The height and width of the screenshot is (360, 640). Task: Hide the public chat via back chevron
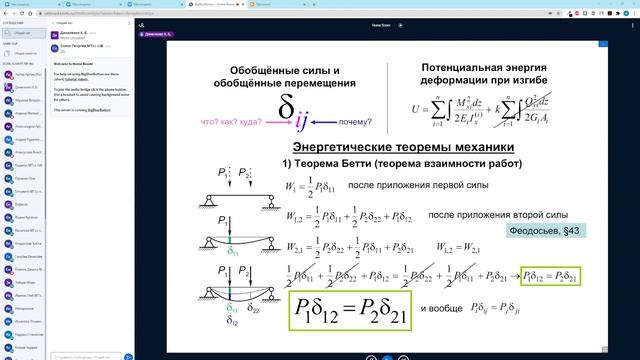click(53, 23)
